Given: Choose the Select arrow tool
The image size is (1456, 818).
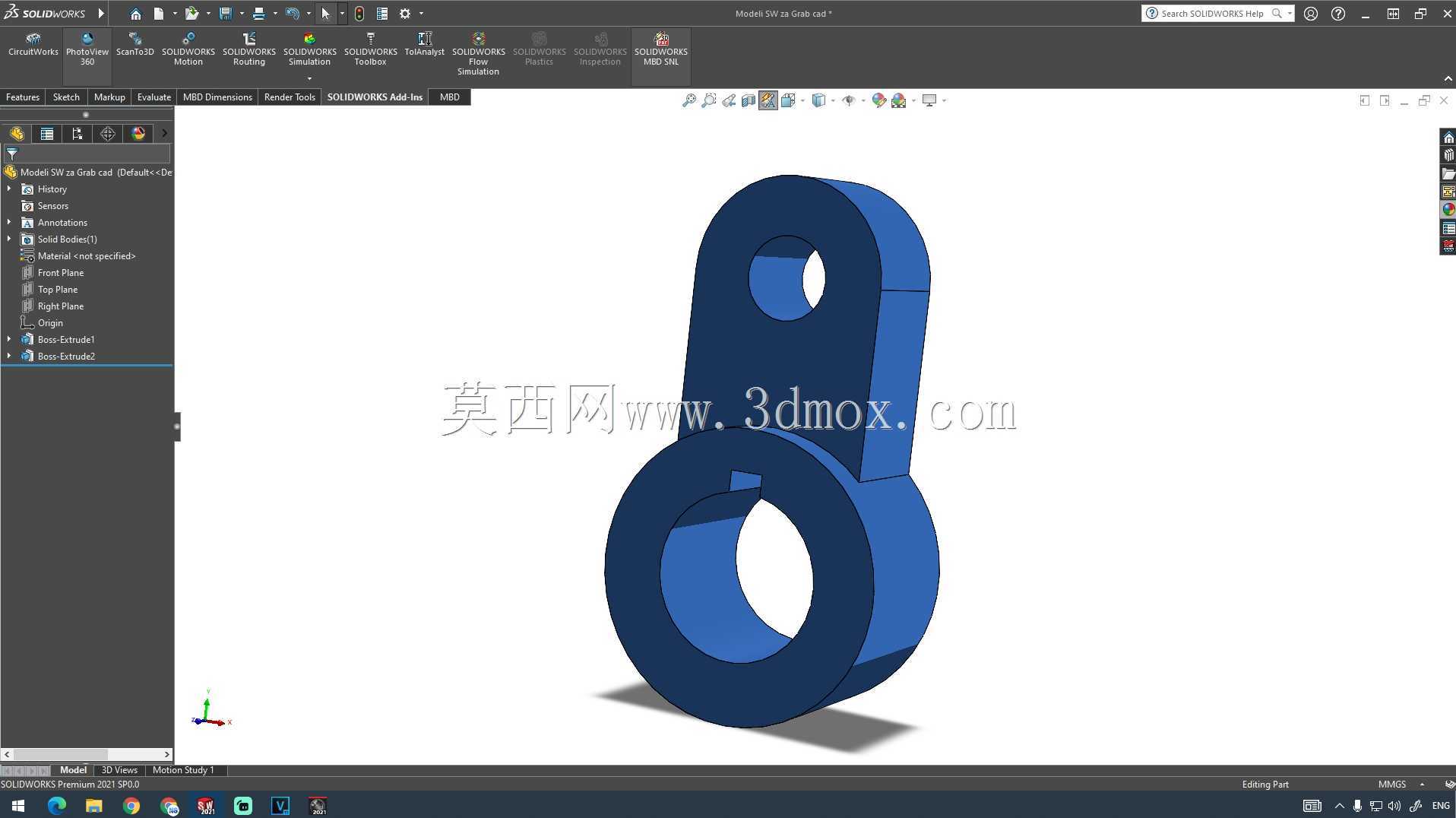Looking at the screenshot, I should tap(325, 14).
